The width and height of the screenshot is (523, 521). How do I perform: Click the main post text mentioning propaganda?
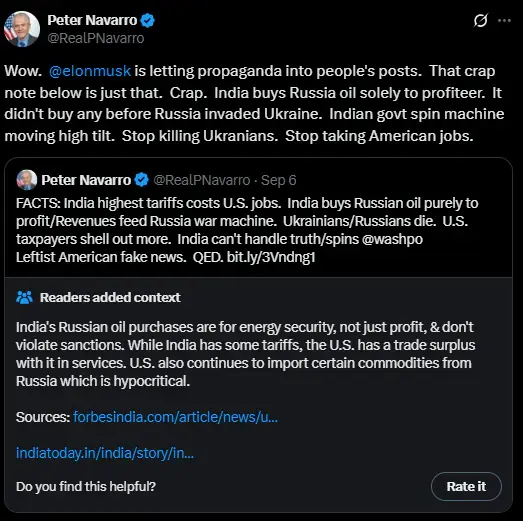[254, 103]
